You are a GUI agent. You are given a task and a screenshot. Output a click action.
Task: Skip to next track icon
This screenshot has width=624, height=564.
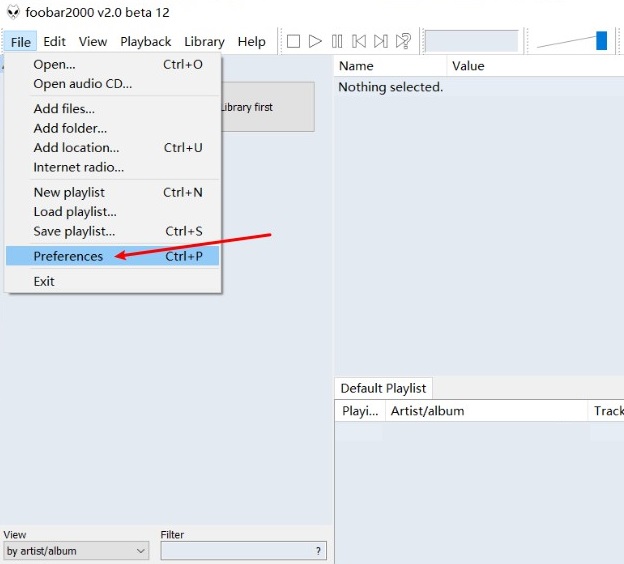pyautogui.click(x=381, y=41)
